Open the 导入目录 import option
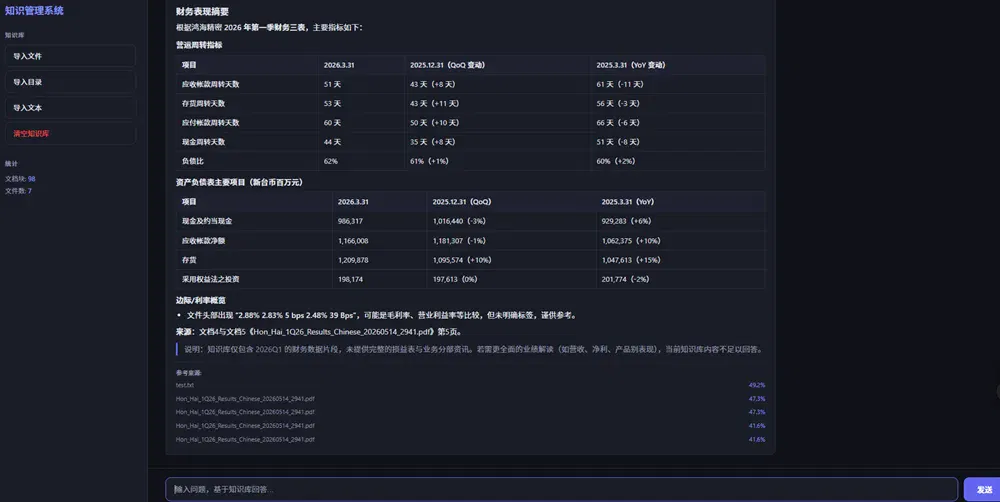Viewport: 1000px width, 502px height. pos(70,82)
